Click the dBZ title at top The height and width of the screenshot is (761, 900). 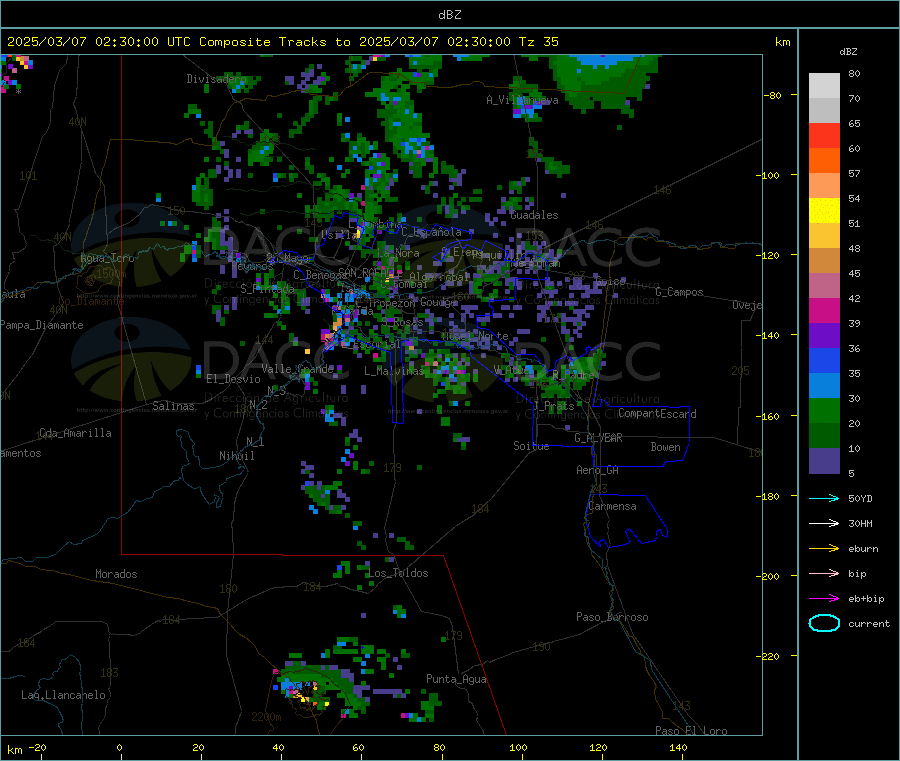pos(449,15)
